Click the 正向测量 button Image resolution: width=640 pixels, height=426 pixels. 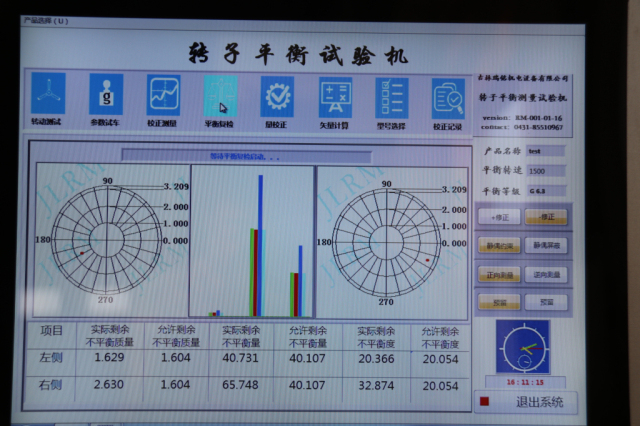click(x=499, y=274)
